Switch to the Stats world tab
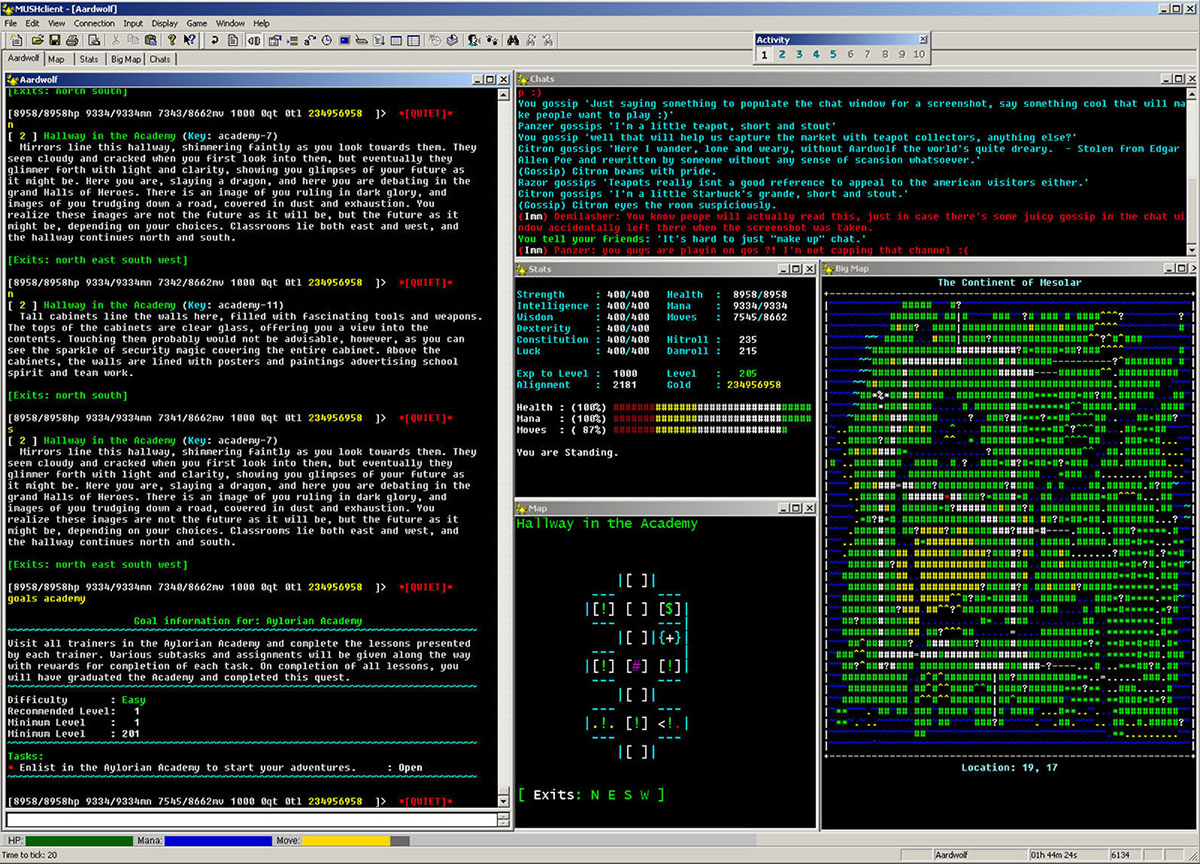1200x864 pixels. [x=89, y=59]
